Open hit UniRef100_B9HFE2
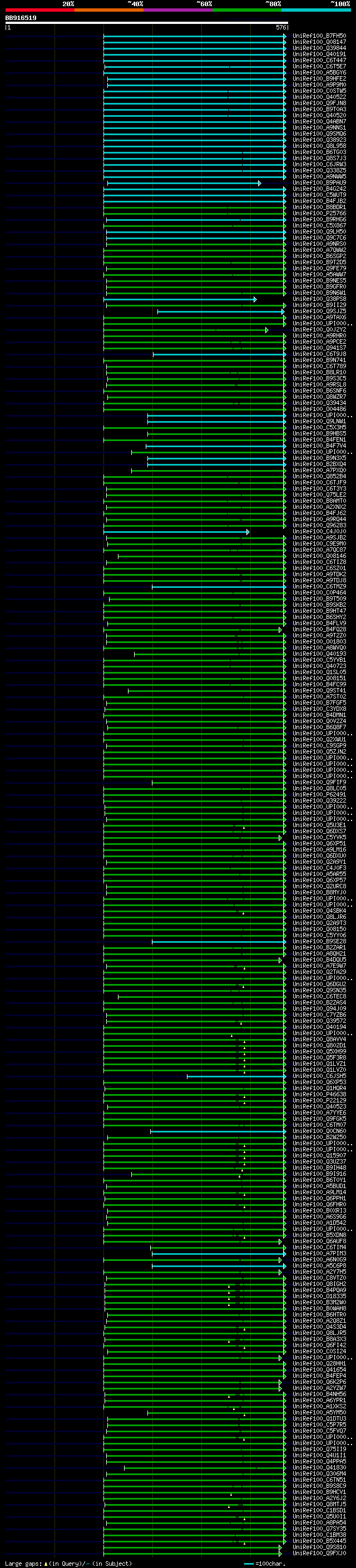 click(x=319, y=78)
